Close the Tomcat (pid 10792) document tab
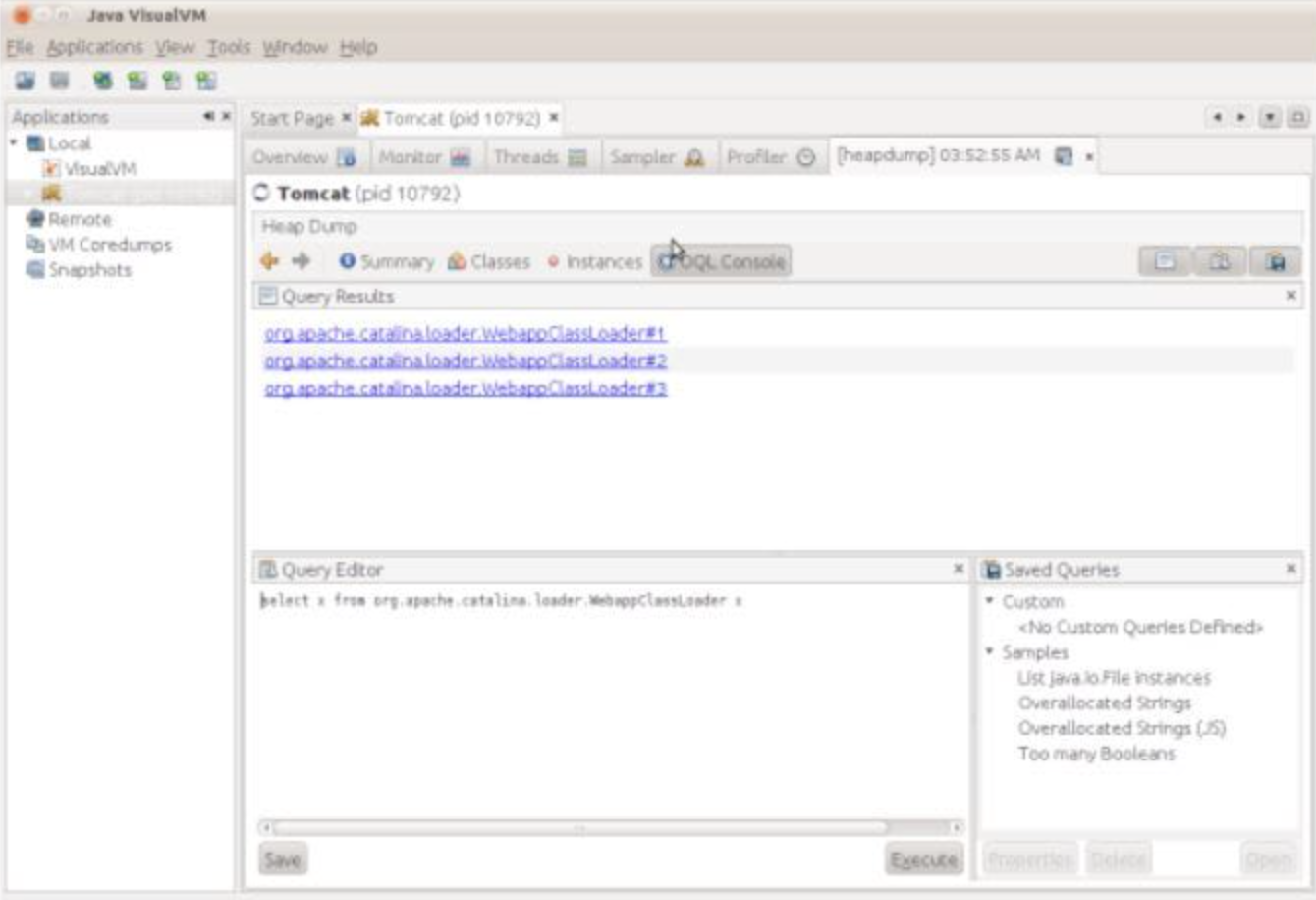The width and height of the screenshot is (1316, 900). [554, 117]
